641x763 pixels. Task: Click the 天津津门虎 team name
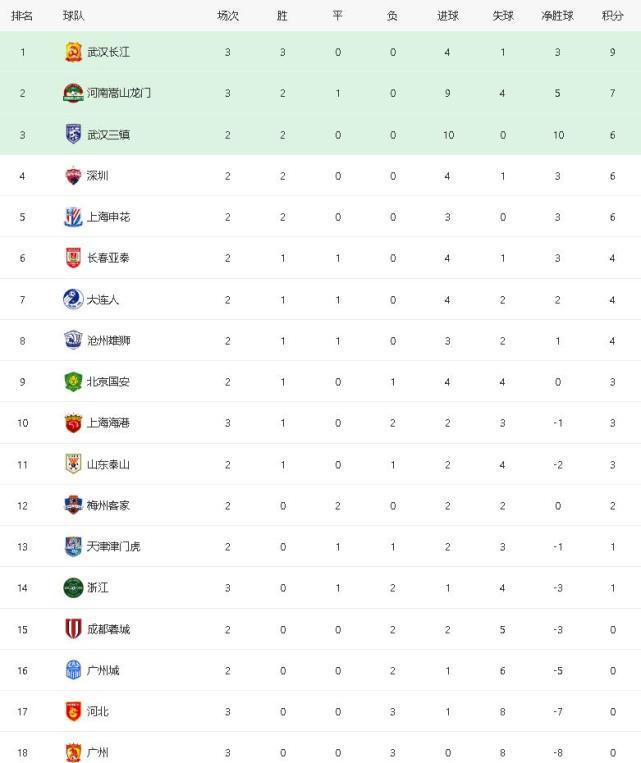(x=113, y=546)
